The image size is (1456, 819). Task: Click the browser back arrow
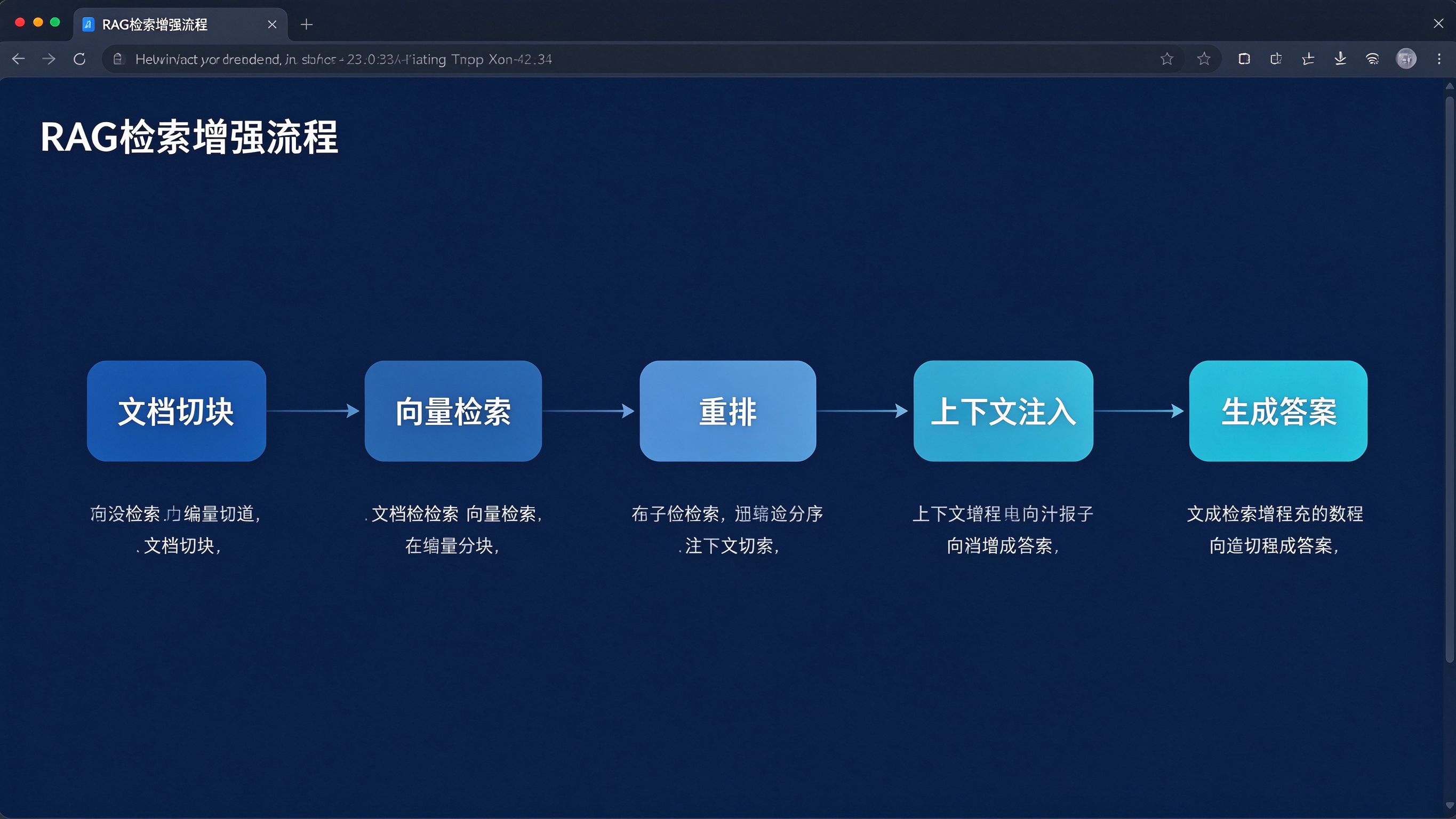[18, 59]
